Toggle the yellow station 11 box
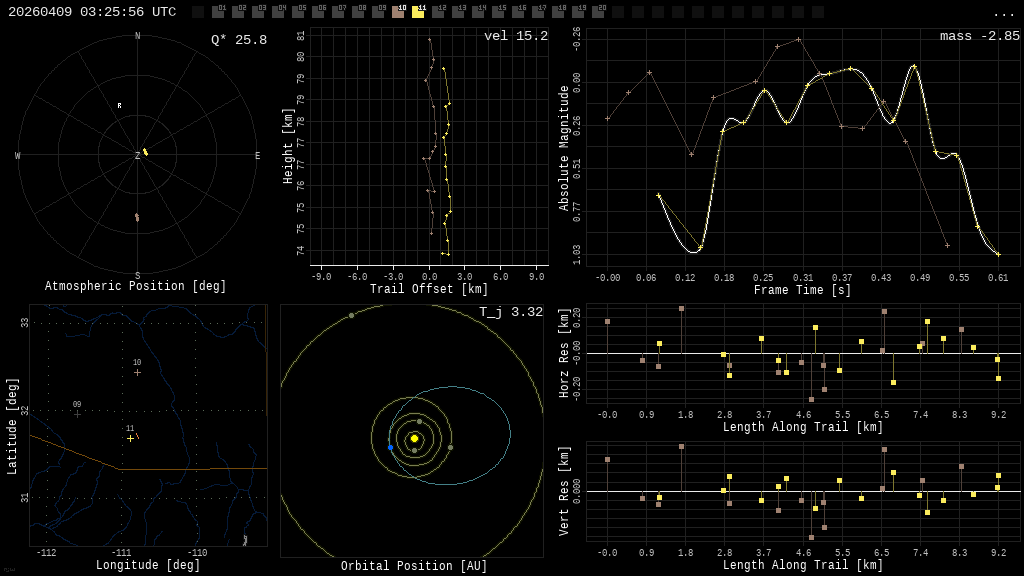The height and width of the screenshot is (576, 1024). (x=418, y=12)
